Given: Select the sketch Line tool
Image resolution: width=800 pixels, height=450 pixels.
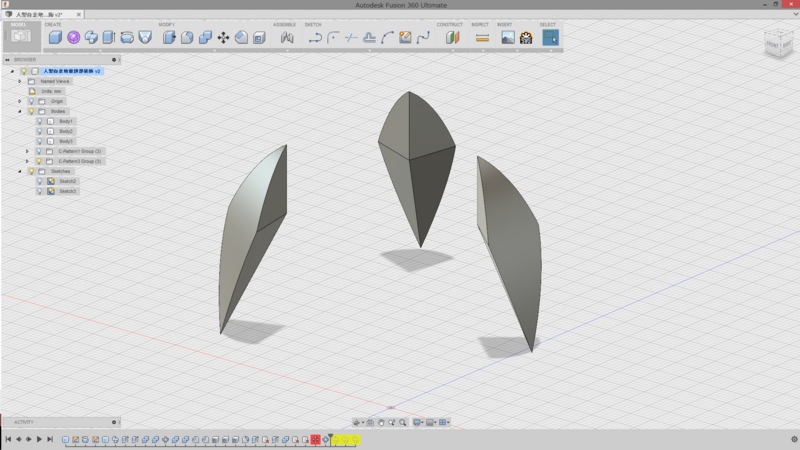Looking at the screenshot, I should point(315,37).
